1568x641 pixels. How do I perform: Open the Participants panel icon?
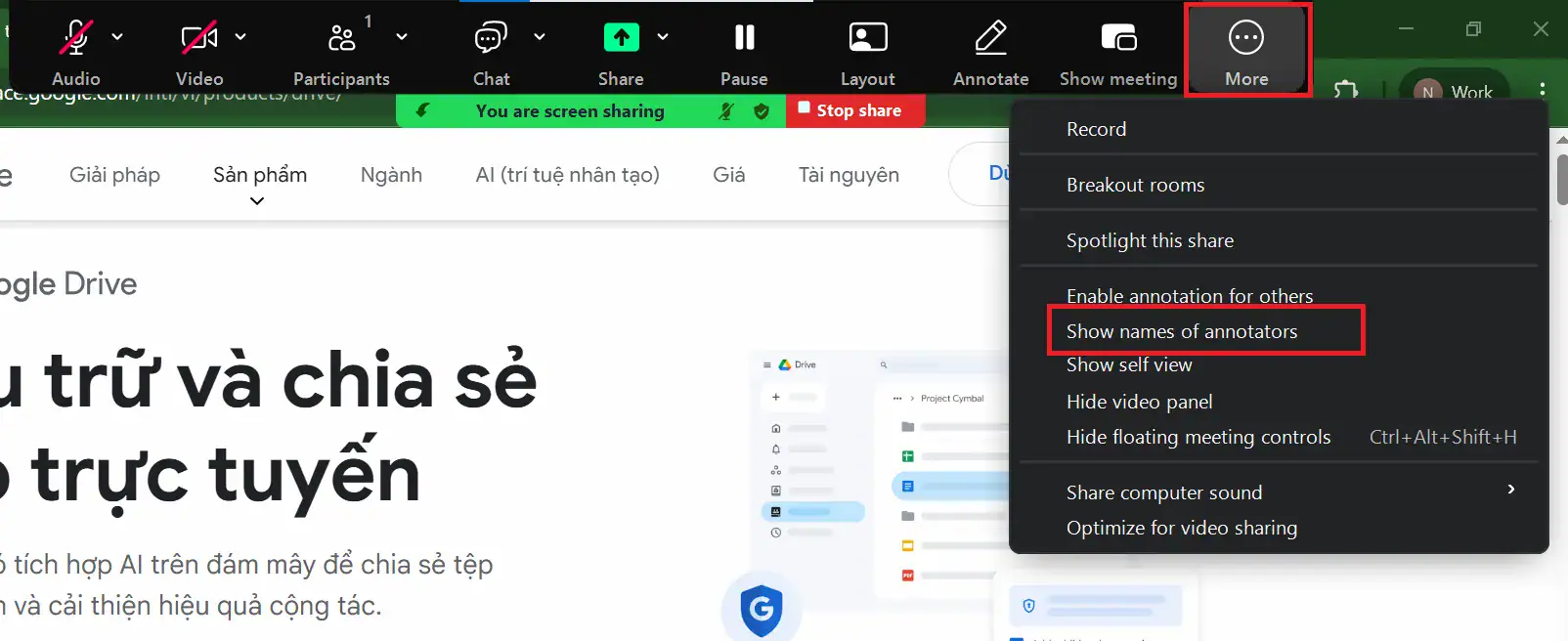341,38
